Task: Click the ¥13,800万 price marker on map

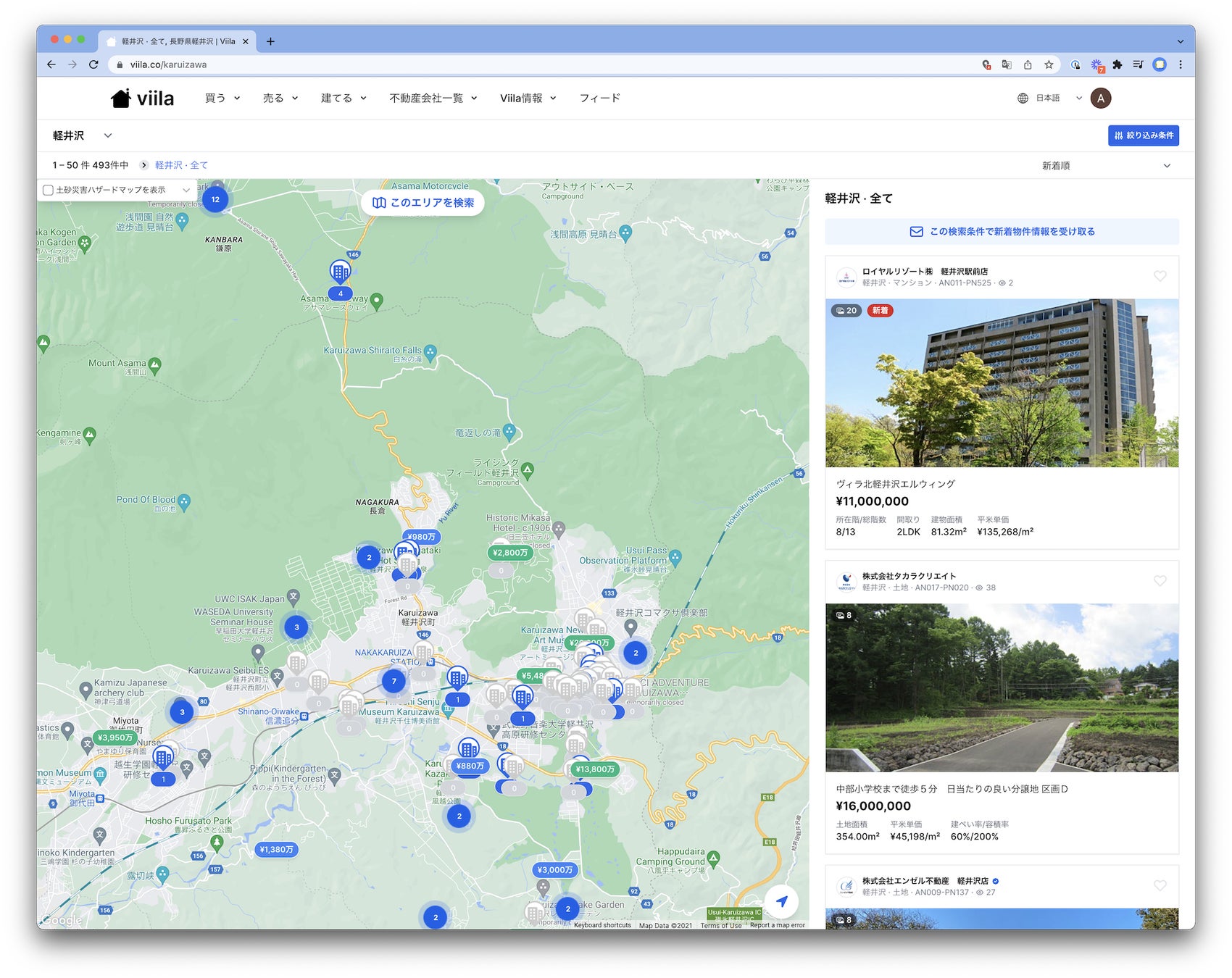Action: tap(595, 769)
